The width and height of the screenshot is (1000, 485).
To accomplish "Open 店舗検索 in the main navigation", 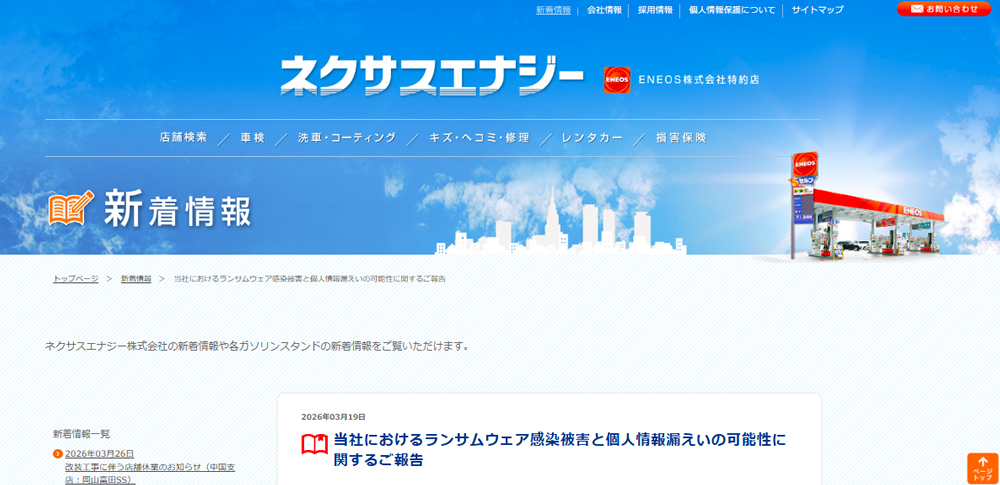I will (183, 138).
